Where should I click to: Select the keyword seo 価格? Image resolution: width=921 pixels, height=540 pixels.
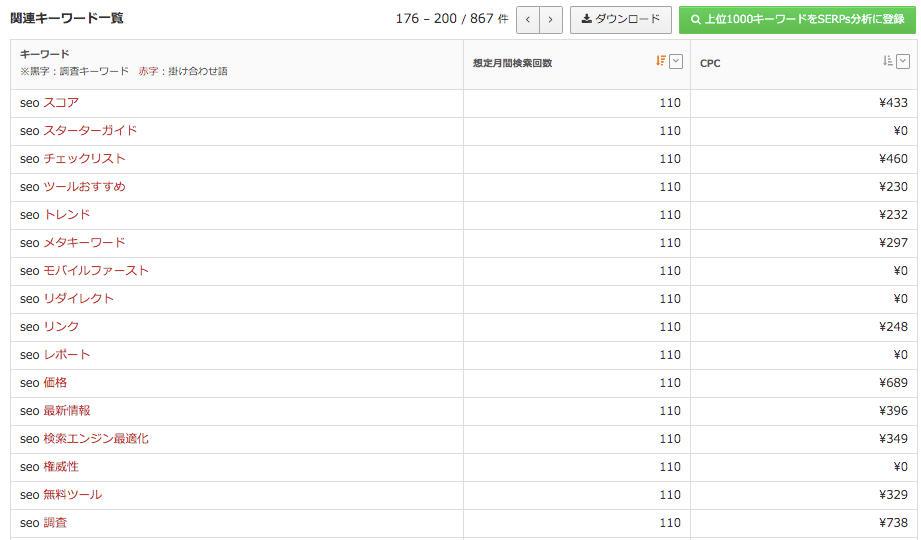tap(43, 383)
